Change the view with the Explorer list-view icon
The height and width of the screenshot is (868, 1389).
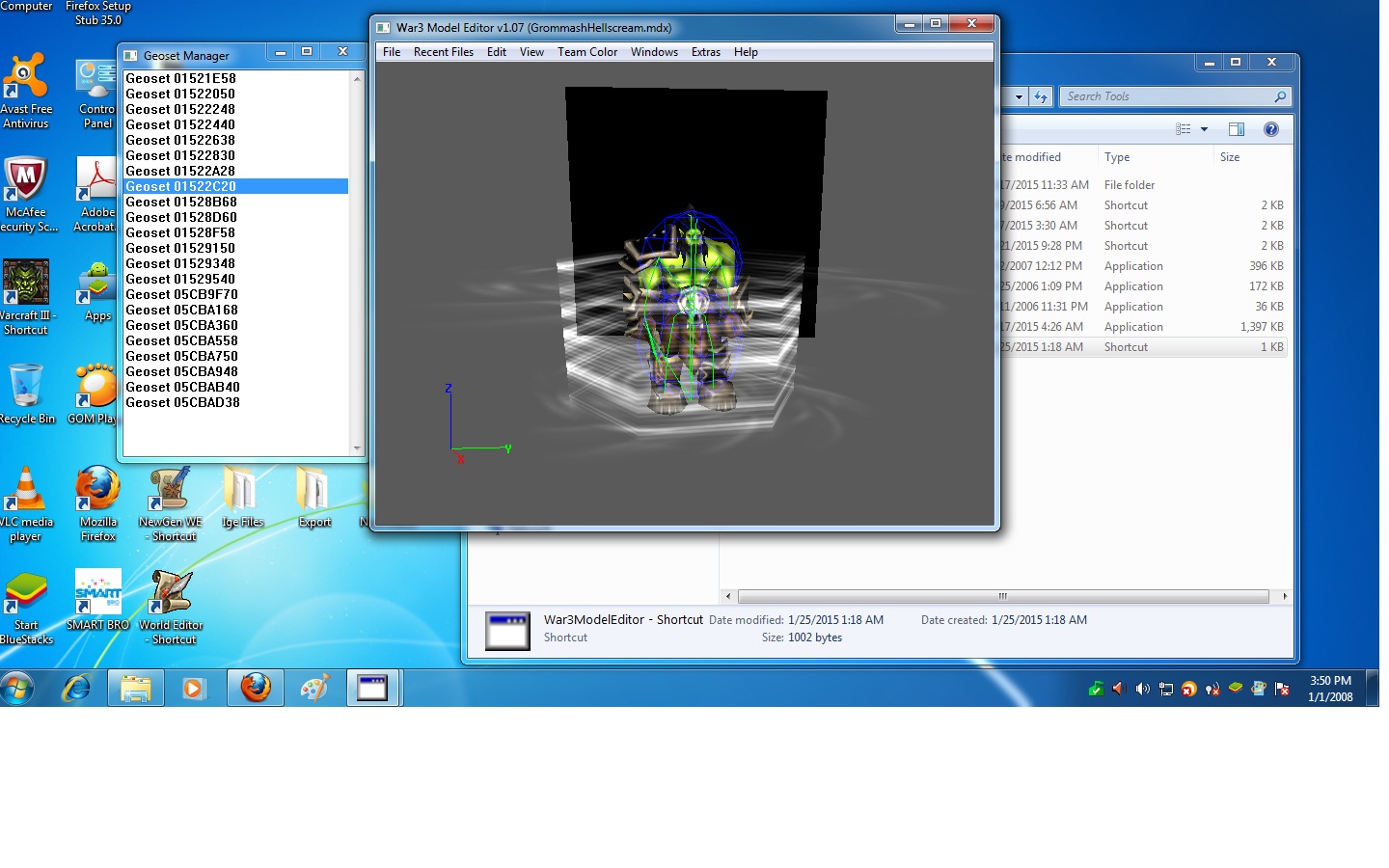1184,129
